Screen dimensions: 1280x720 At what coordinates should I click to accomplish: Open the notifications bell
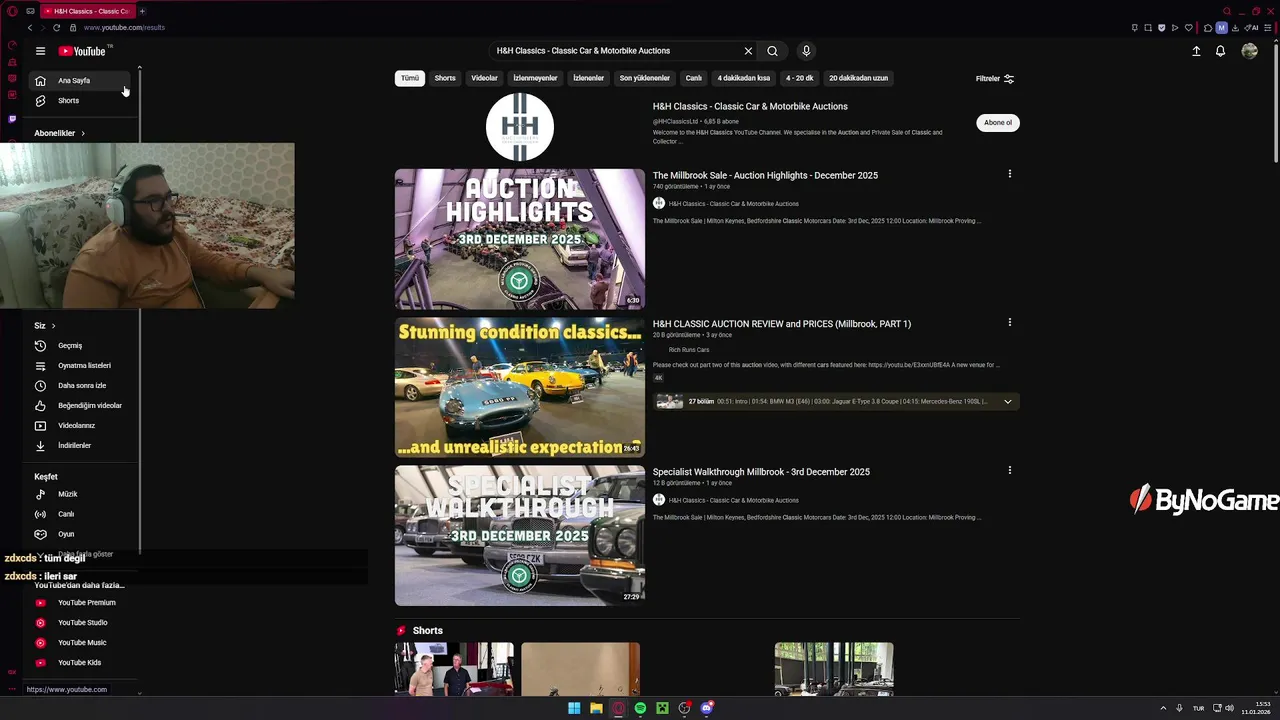[x=1220, y=51]
